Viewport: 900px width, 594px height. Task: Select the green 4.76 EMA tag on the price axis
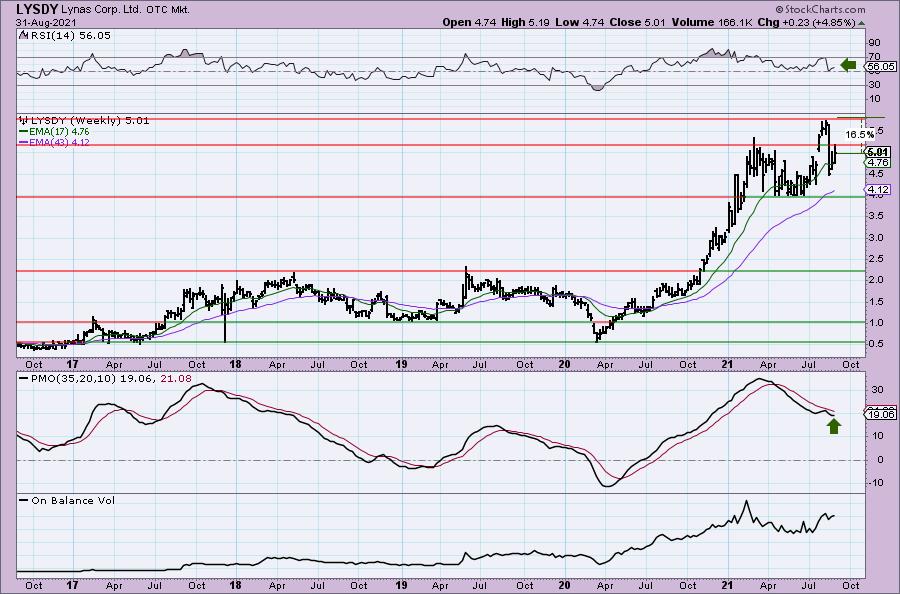[x=879, y=163]
